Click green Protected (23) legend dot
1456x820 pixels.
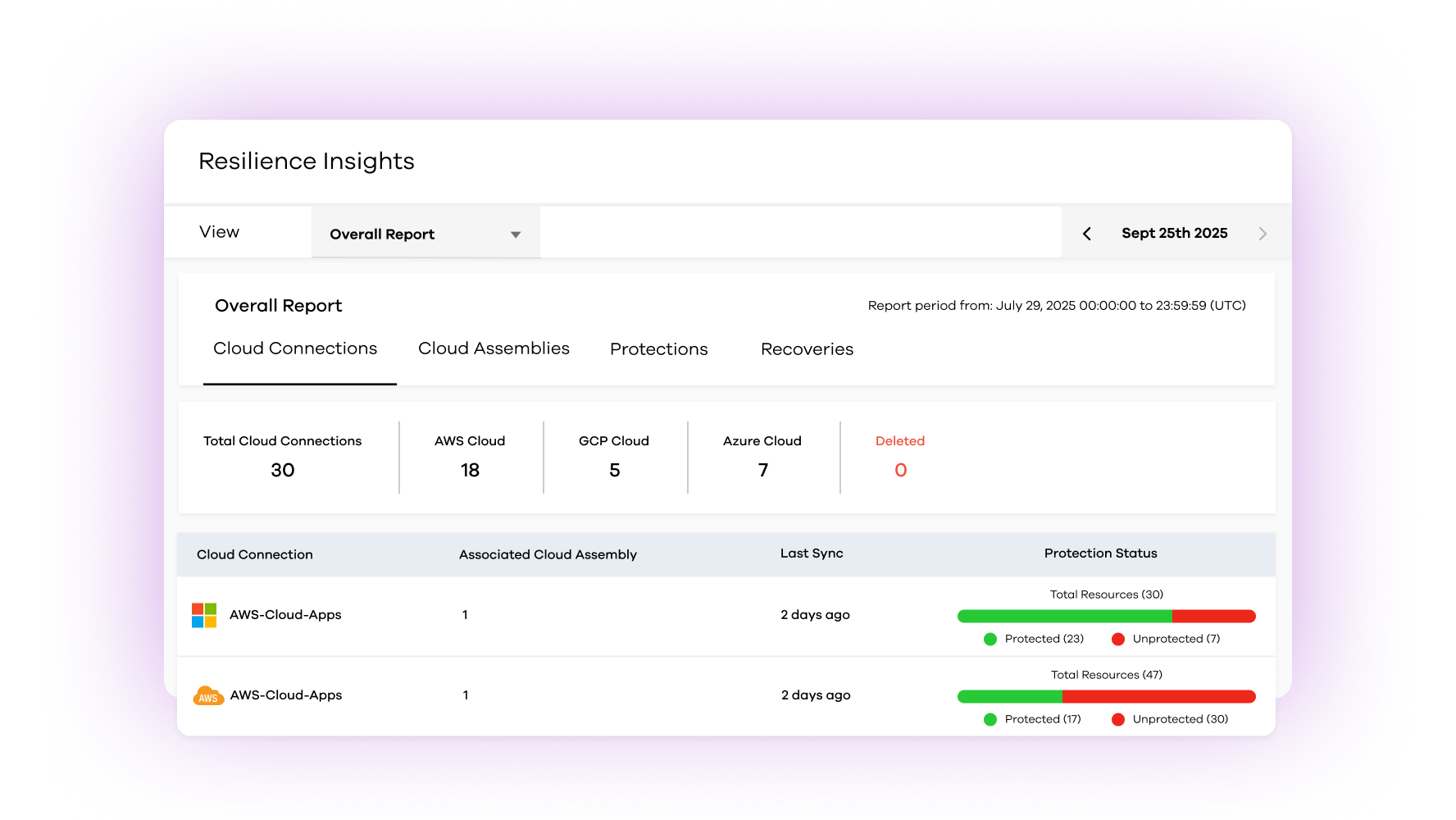(x=990, y=640)
